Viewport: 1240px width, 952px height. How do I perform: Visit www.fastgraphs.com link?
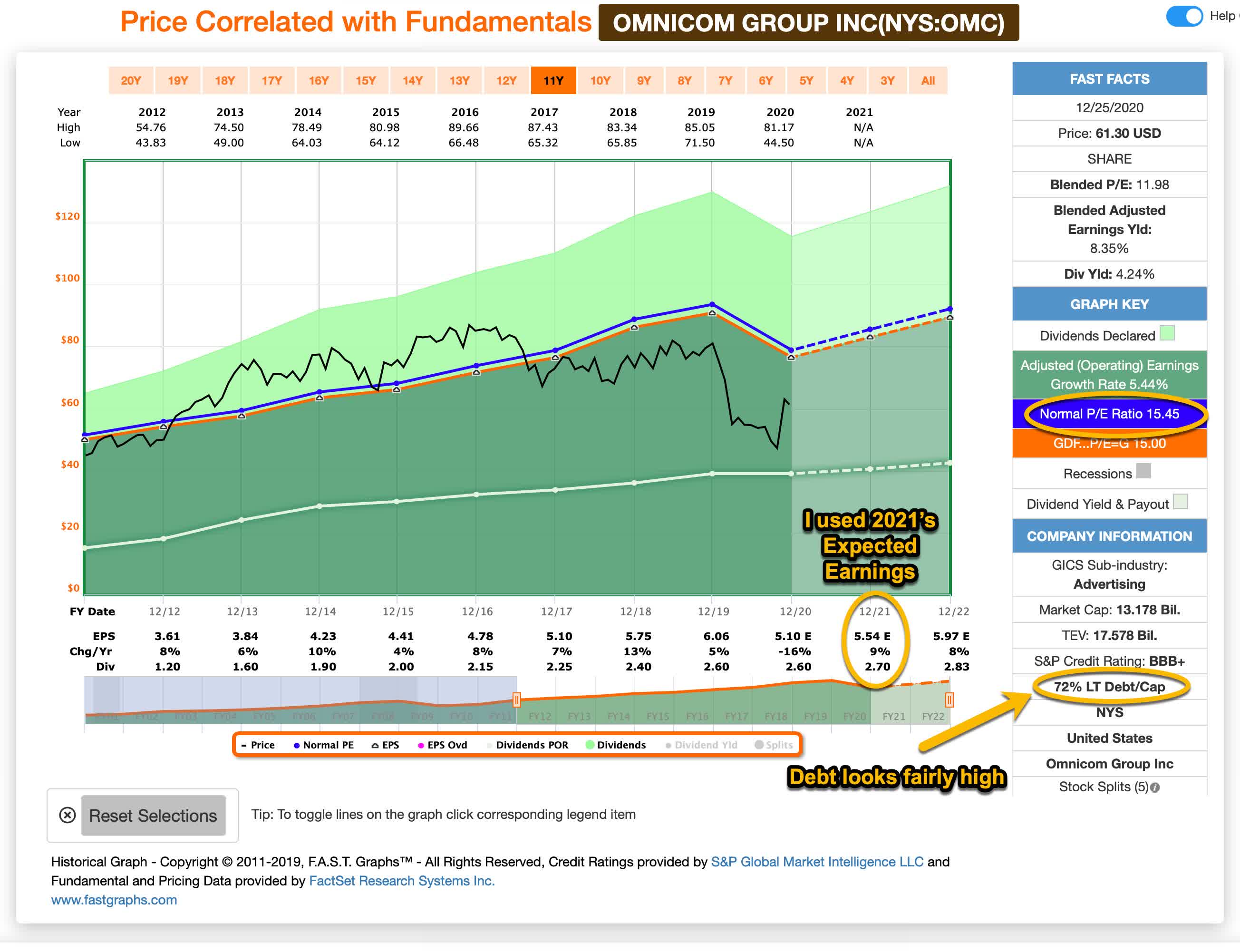coord(114,901)
